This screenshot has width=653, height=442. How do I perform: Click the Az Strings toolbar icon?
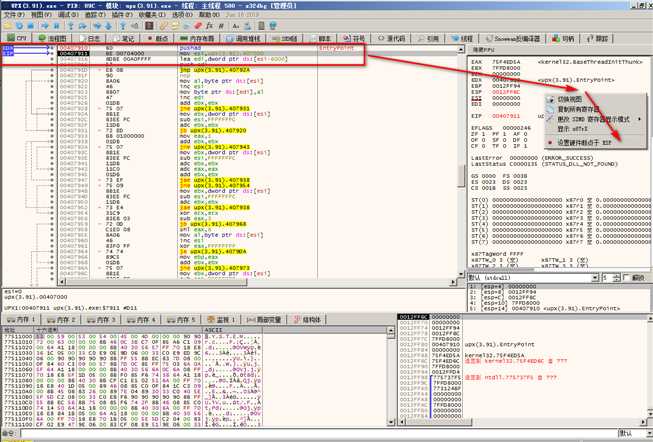pyautogui.click(x=236, y=26)
